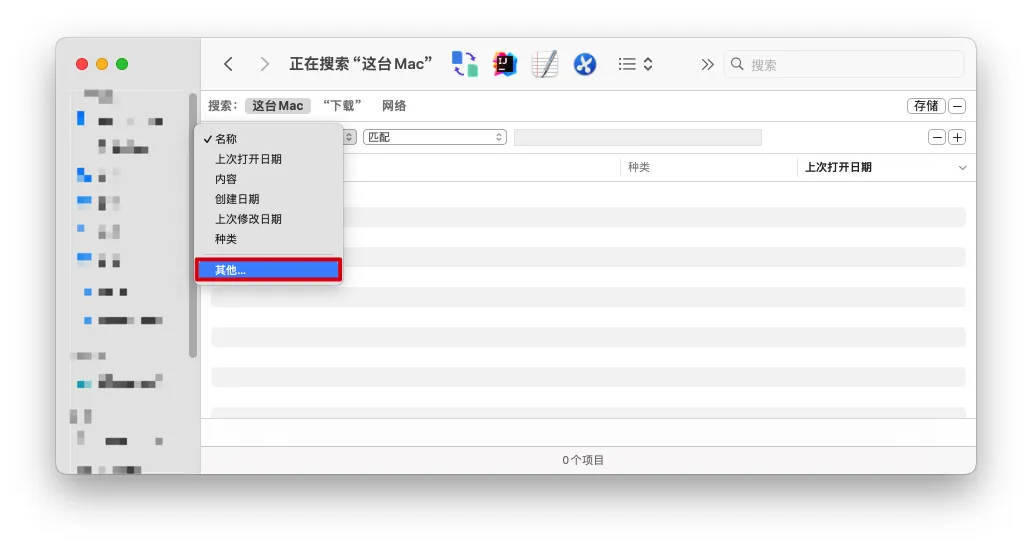Choose 创建日期 from the attribute menu
Viewport: 1032px width, 548px height.
[237, 199]
